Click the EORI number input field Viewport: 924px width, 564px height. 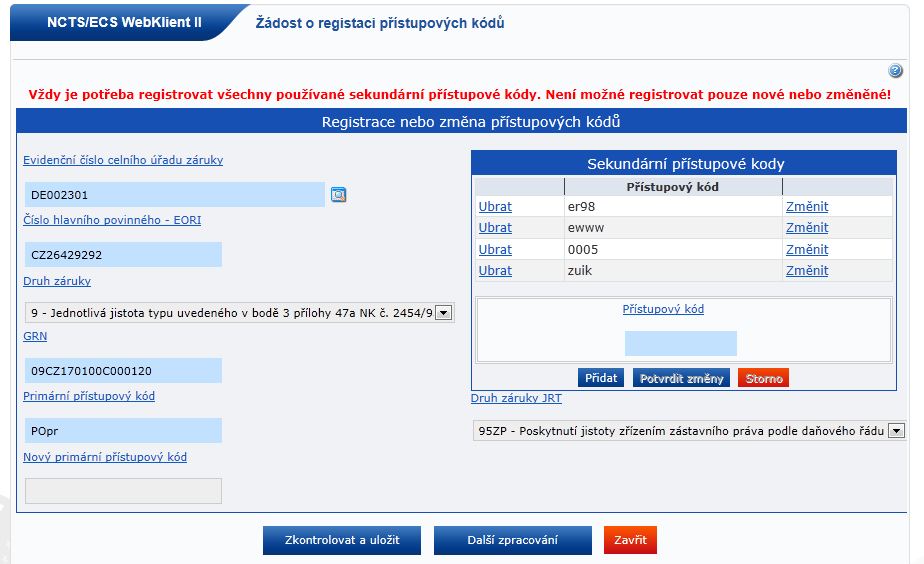coord(123,255)
